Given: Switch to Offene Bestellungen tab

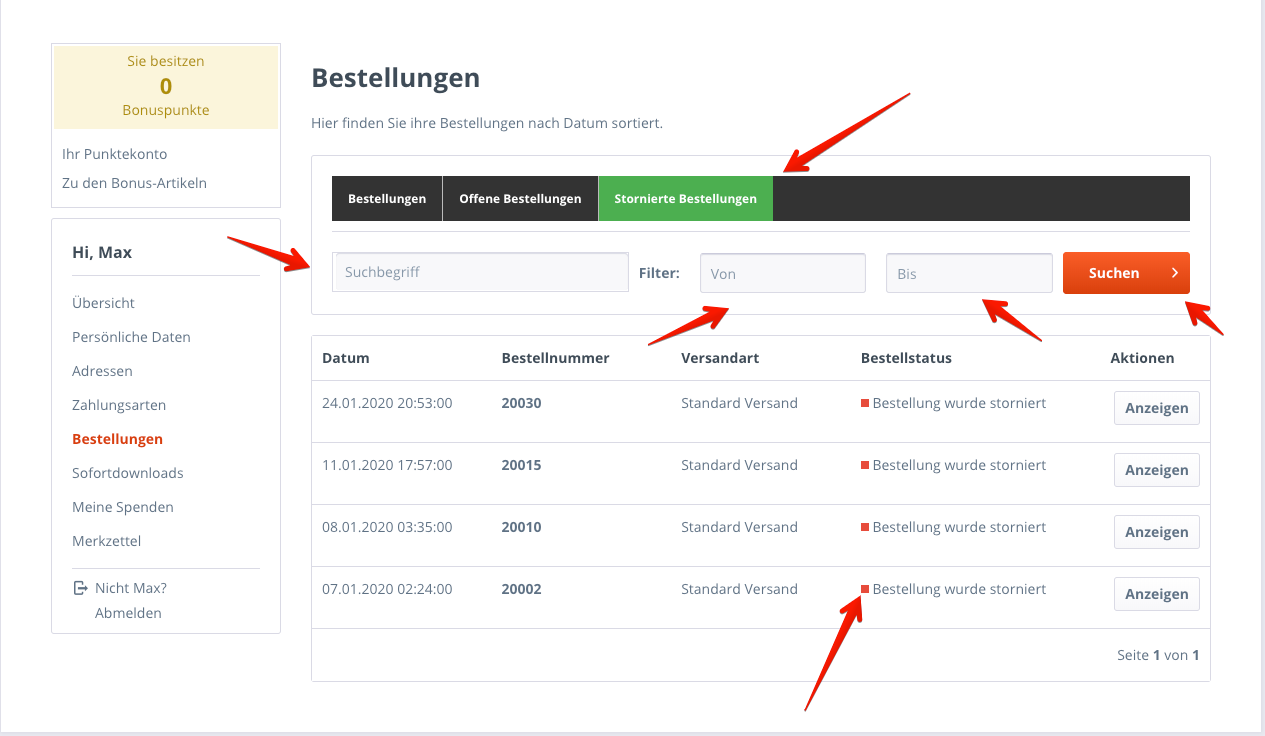Looking at the screenshot, I should point(520,199).
